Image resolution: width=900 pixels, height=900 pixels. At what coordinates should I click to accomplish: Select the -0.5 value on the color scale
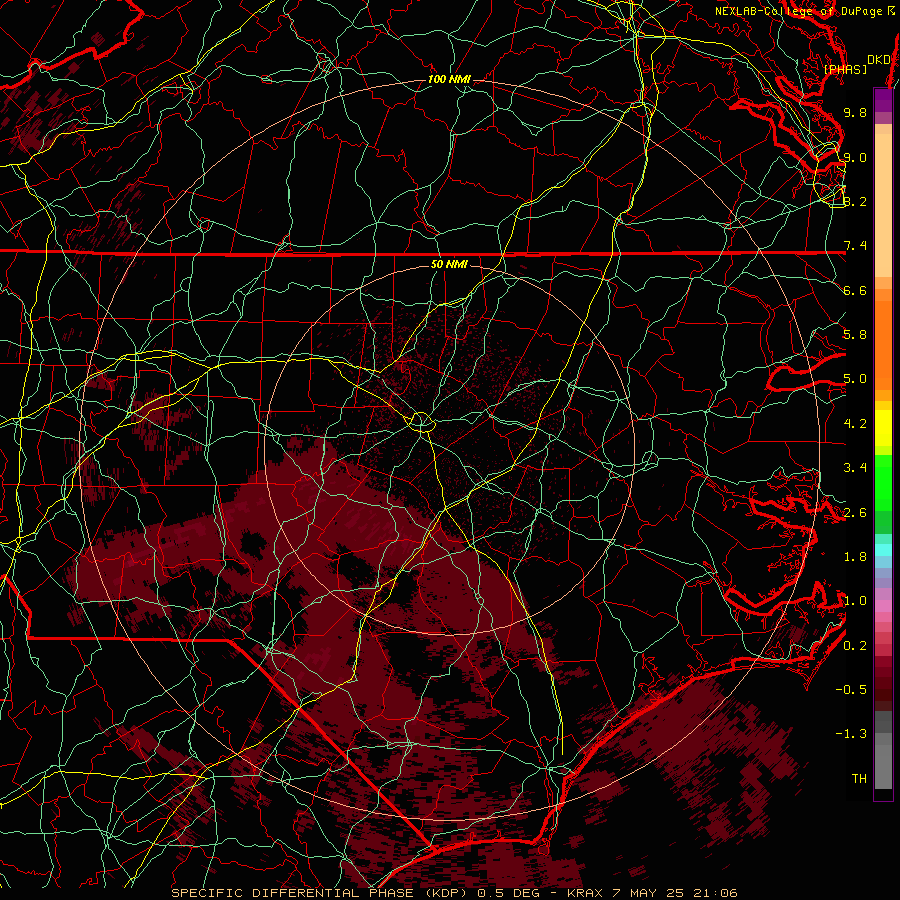pos(851,690)
